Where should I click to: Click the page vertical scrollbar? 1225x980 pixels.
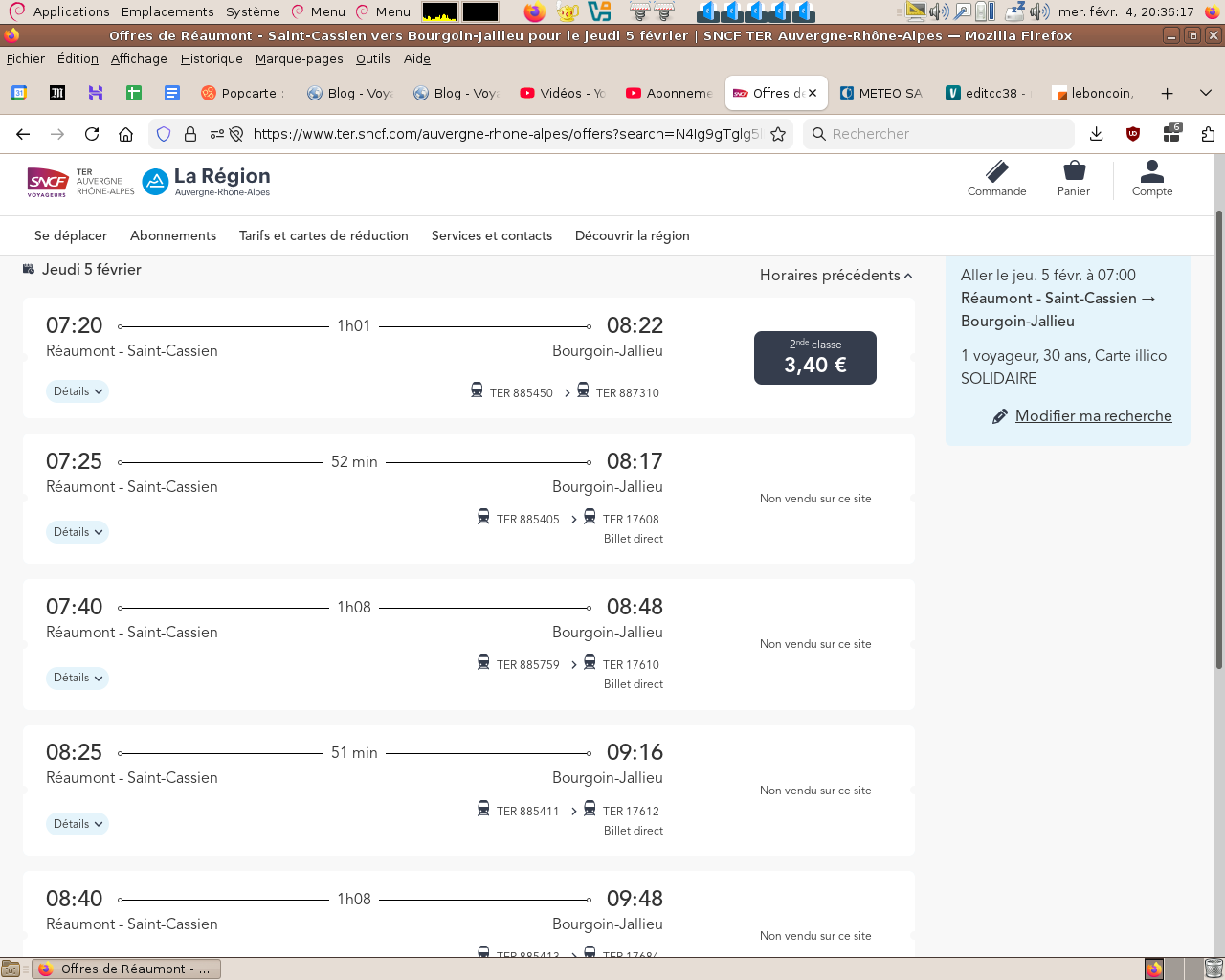1218,440
